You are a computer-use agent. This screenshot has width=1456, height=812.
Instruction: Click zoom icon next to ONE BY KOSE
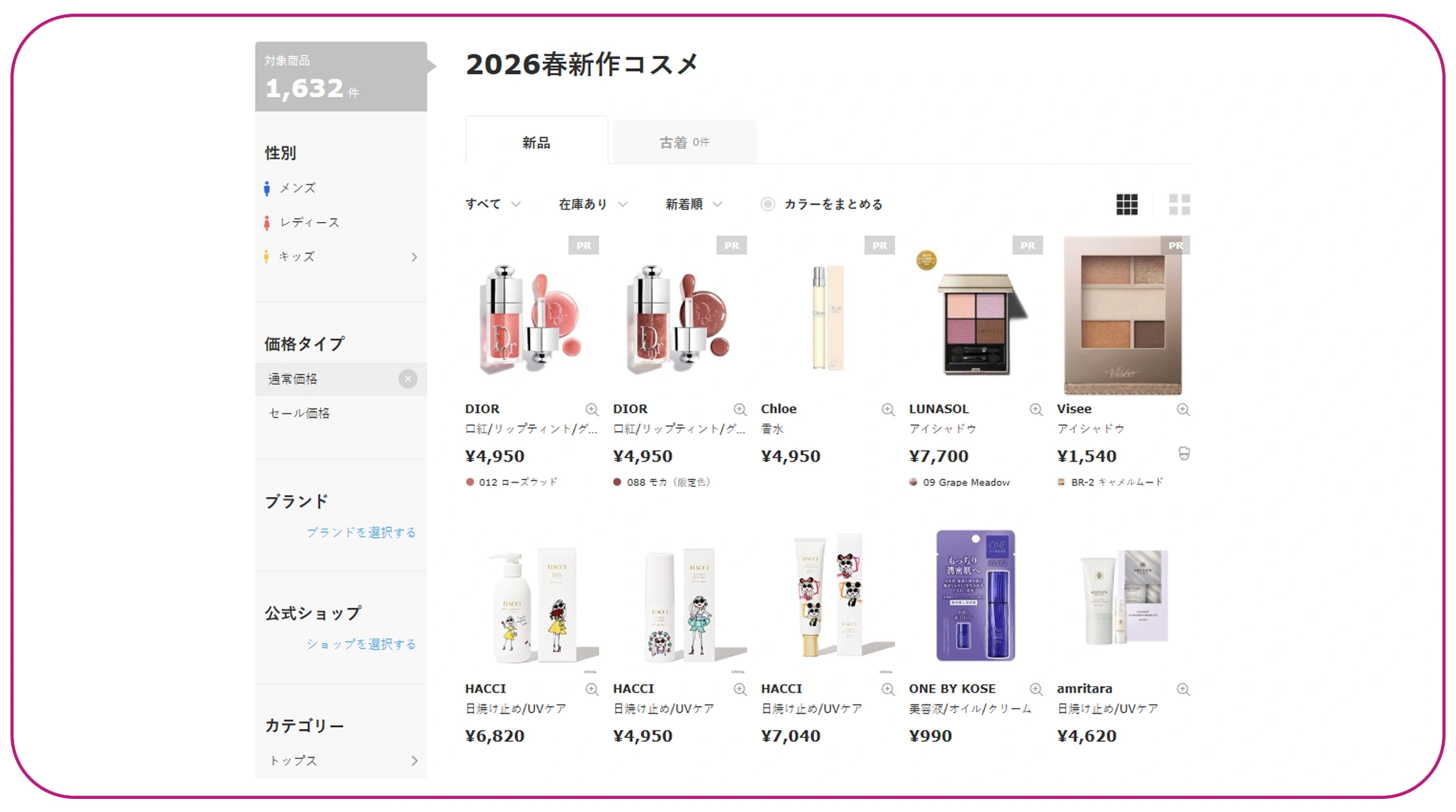[1036, 689]
